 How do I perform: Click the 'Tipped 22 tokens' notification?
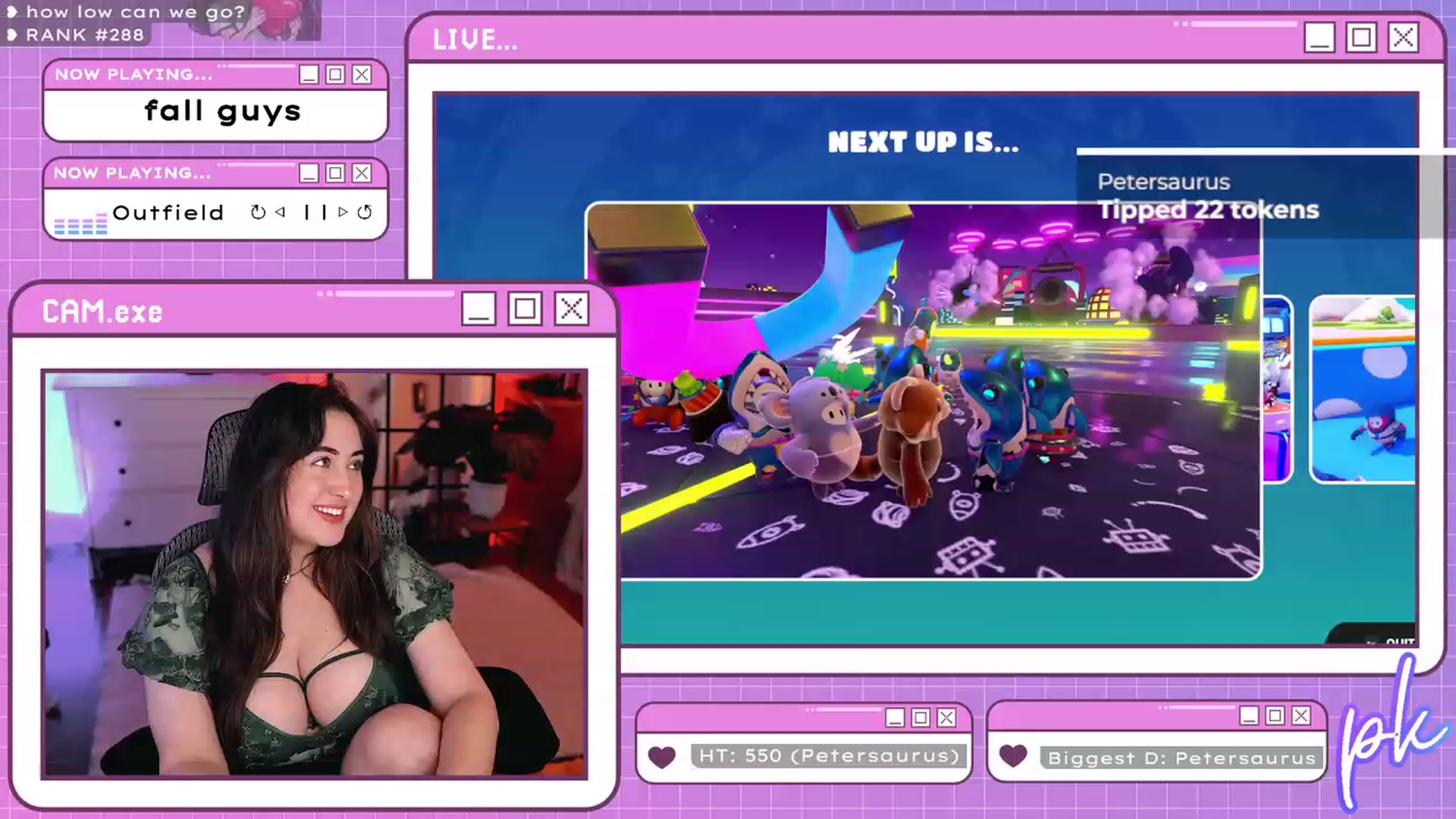(x=1209, y=210)
